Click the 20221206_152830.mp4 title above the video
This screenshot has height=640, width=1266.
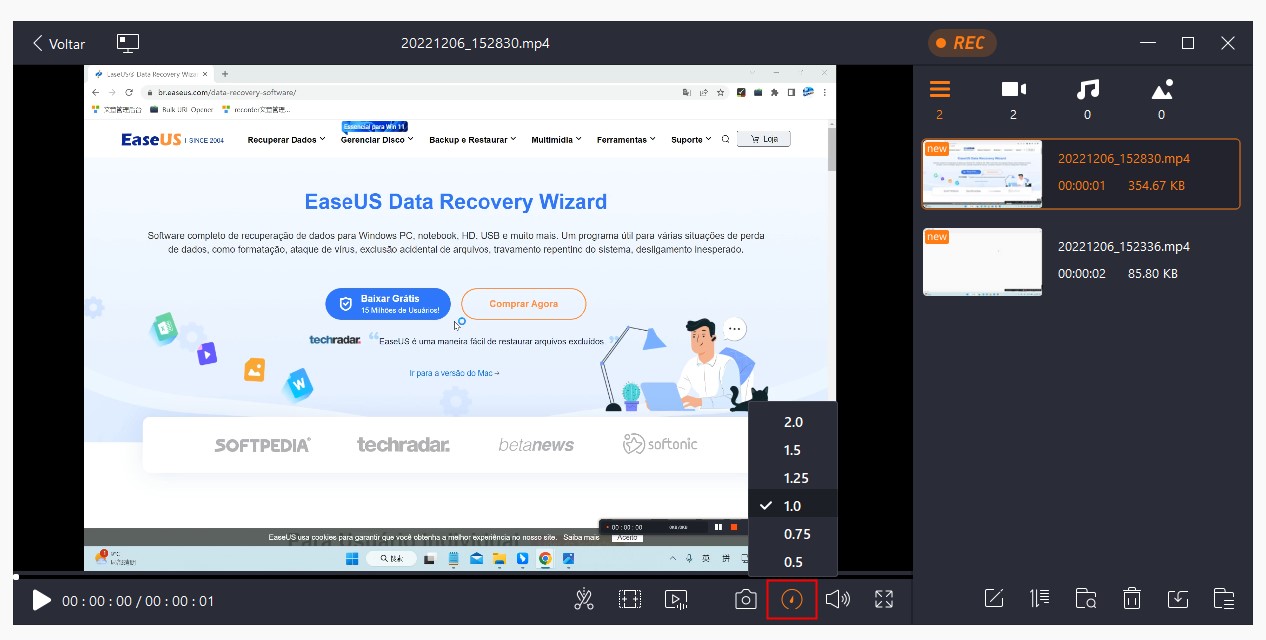475,43
